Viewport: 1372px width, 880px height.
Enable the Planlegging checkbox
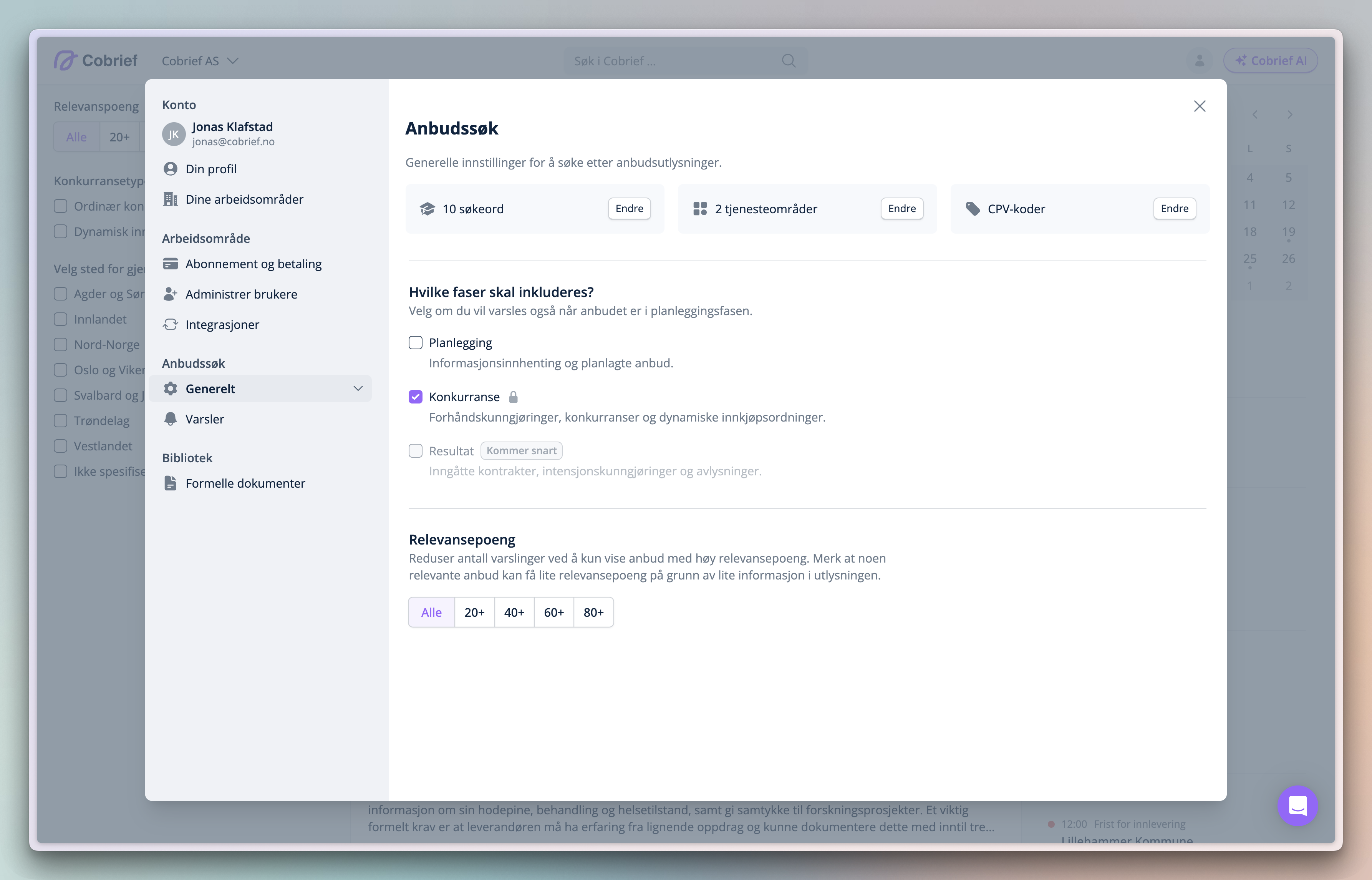pyautogui.click(x=415, y=342)
